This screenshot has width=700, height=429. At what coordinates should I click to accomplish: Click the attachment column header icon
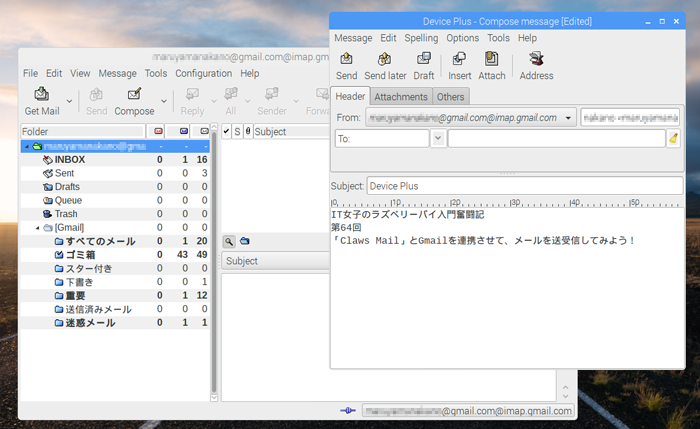(x=248, y=131)
